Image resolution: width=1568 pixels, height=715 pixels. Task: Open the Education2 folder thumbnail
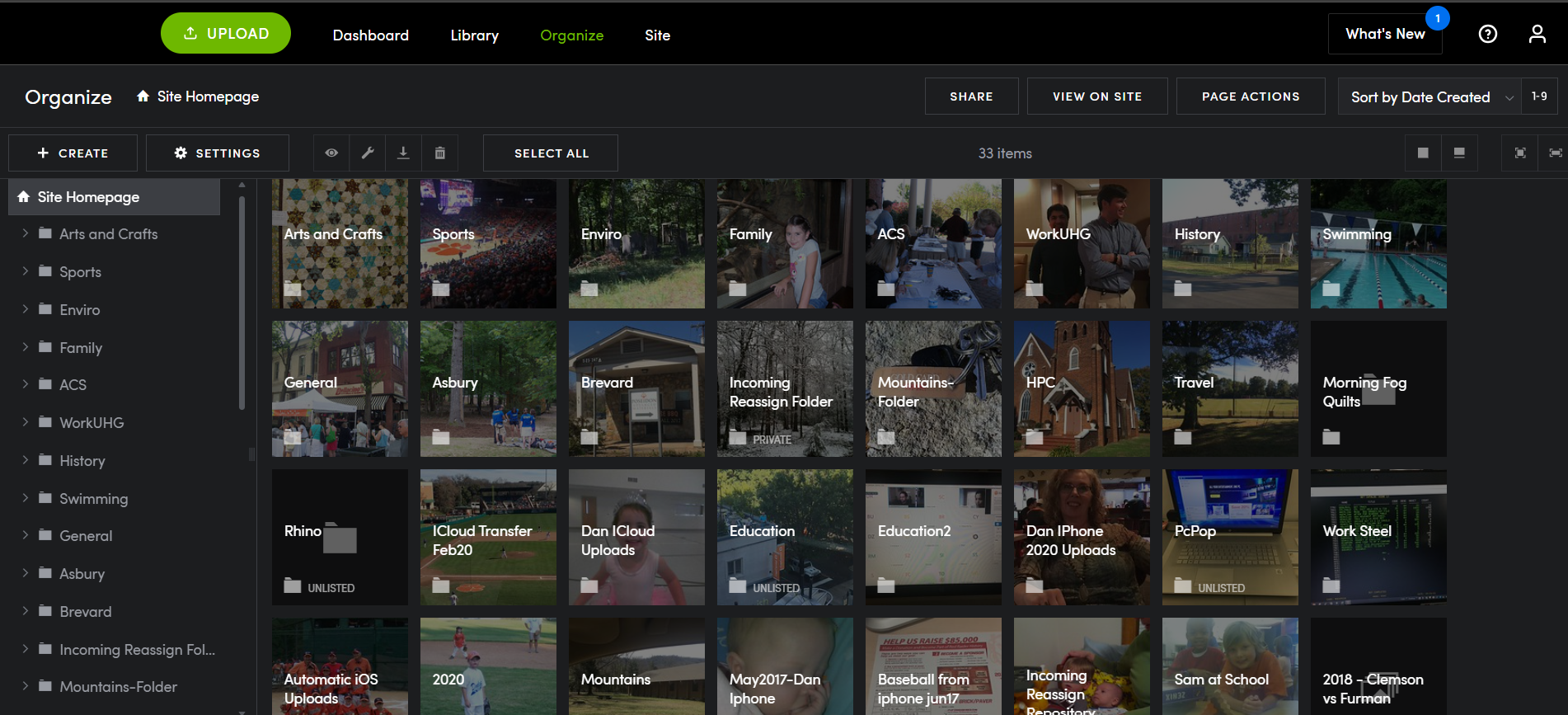click(x=933, y=537)
